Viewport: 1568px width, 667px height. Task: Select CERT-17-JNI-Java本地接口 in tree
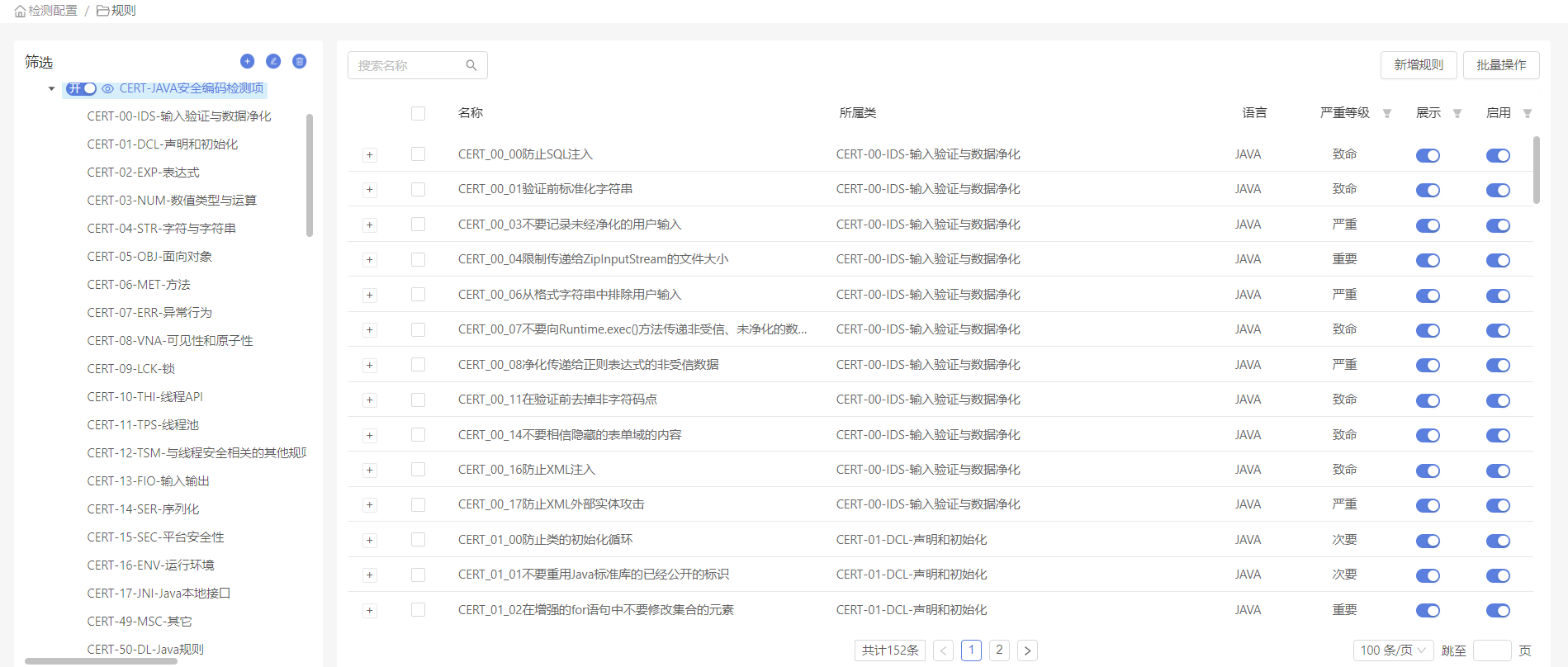pos(159,594)
